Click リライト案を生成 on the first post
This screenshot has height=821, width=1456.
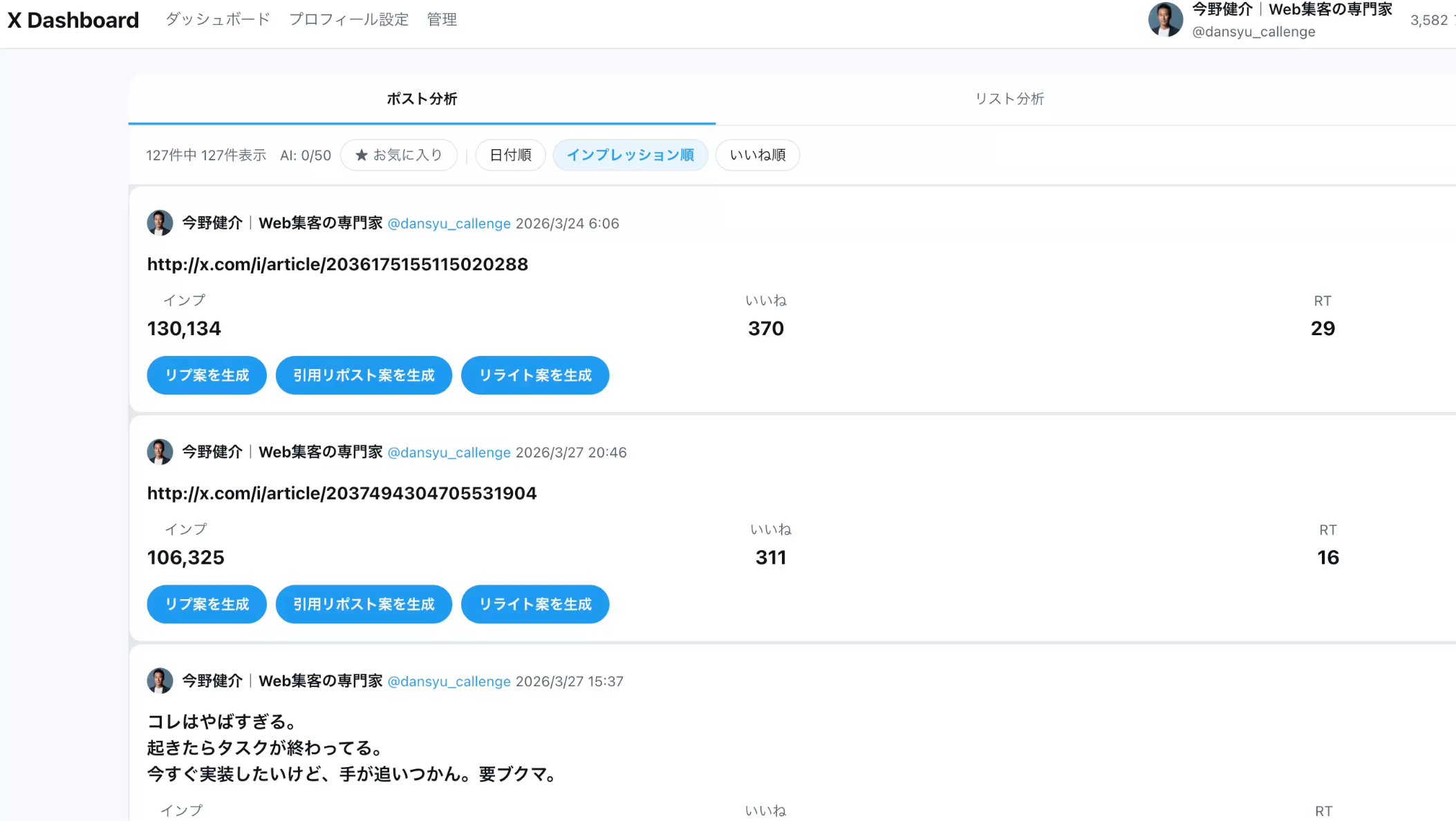[534, 375]
